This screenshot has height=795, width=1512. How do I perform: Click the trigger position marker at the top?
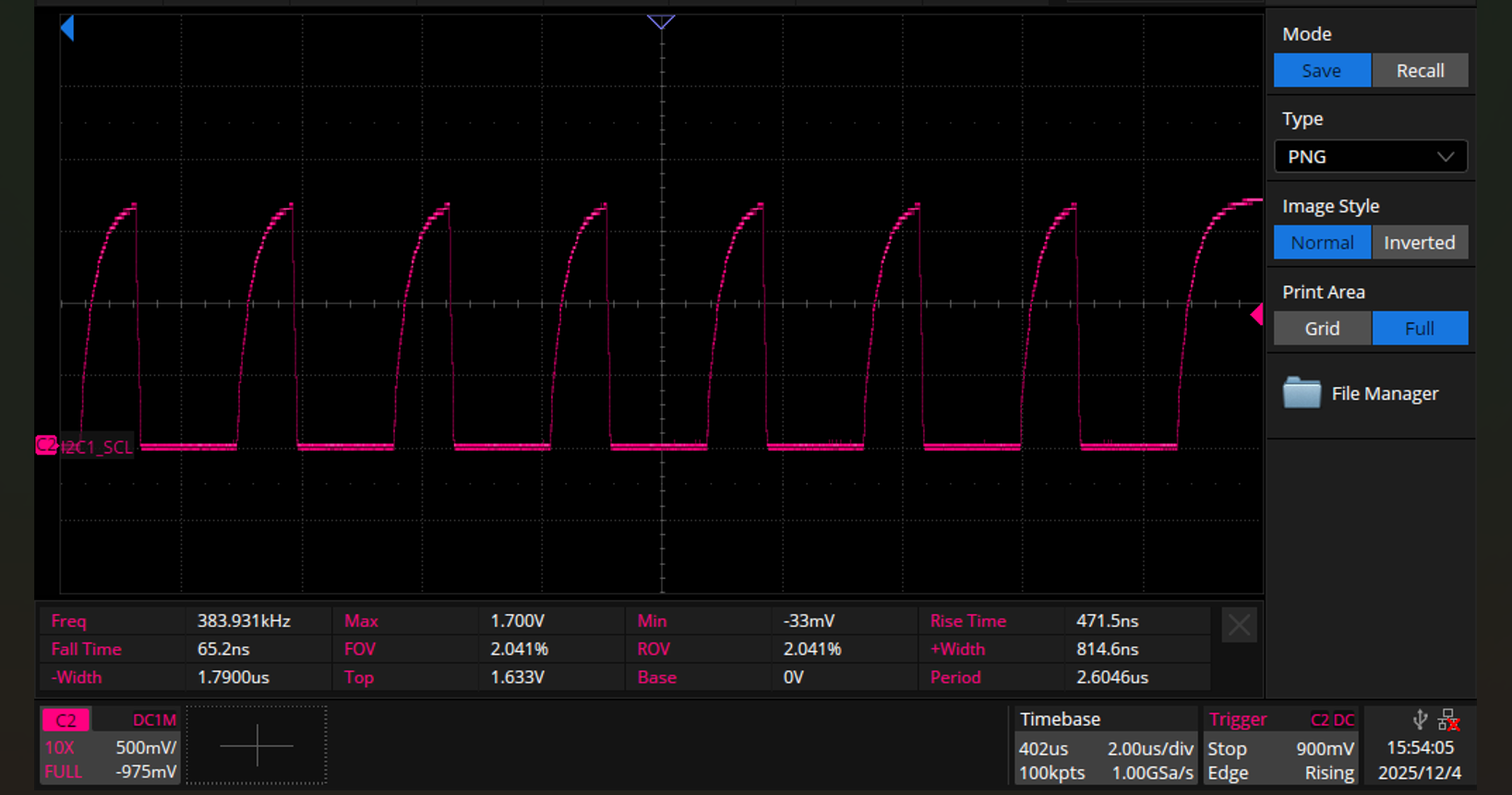(661, 22)
